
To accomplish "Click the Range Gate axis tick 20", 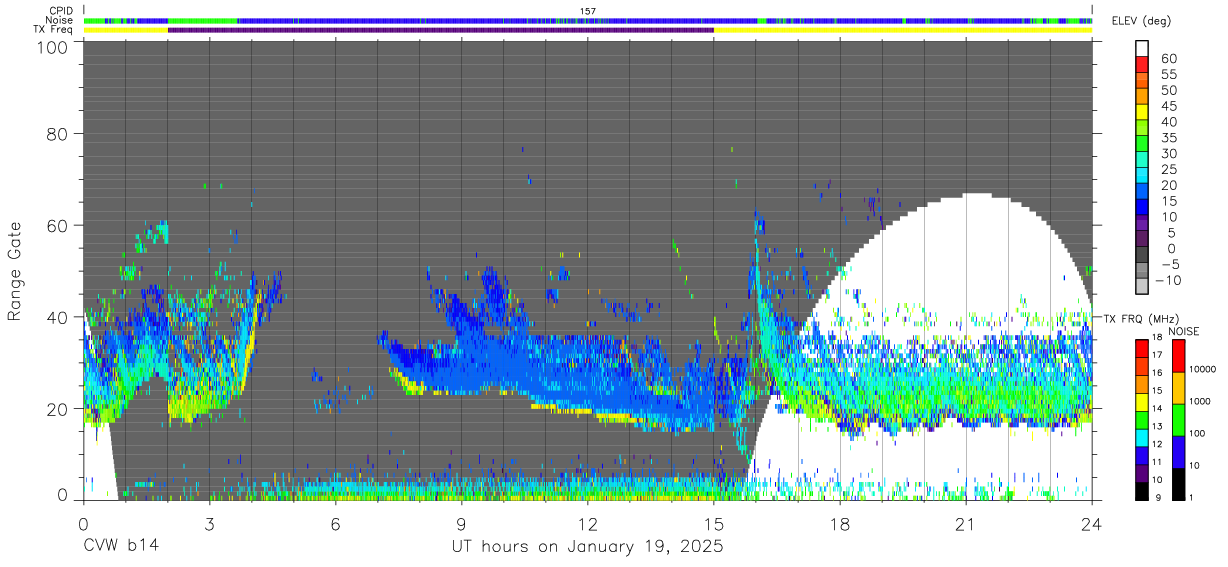I will (x=58, y=408).
